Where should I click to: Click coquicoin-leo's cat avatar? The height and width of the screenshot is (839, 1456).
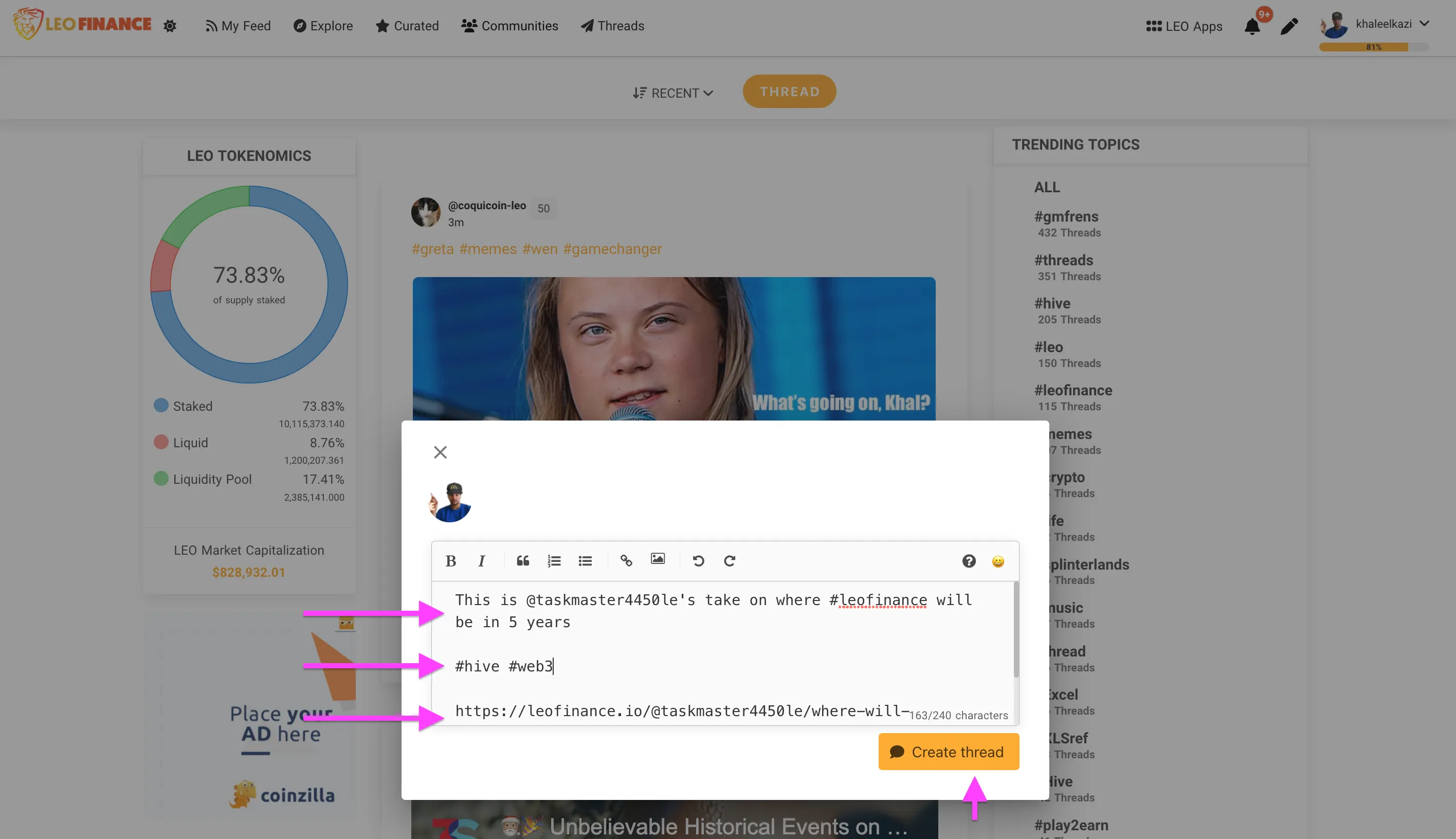click(426, 212)
